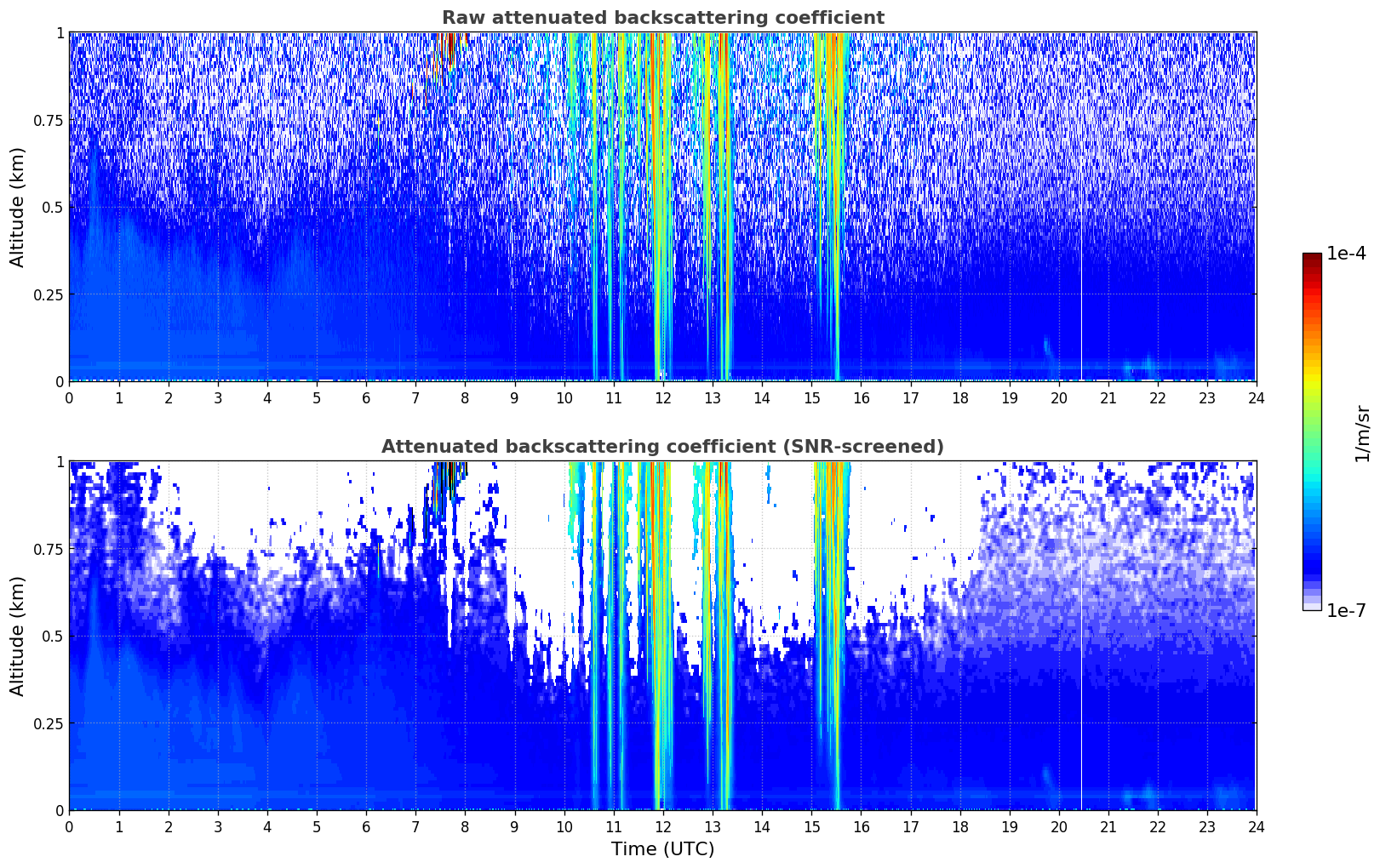
Task: Click hour tick '16' under the raw plot
Action: coord(861,397)
